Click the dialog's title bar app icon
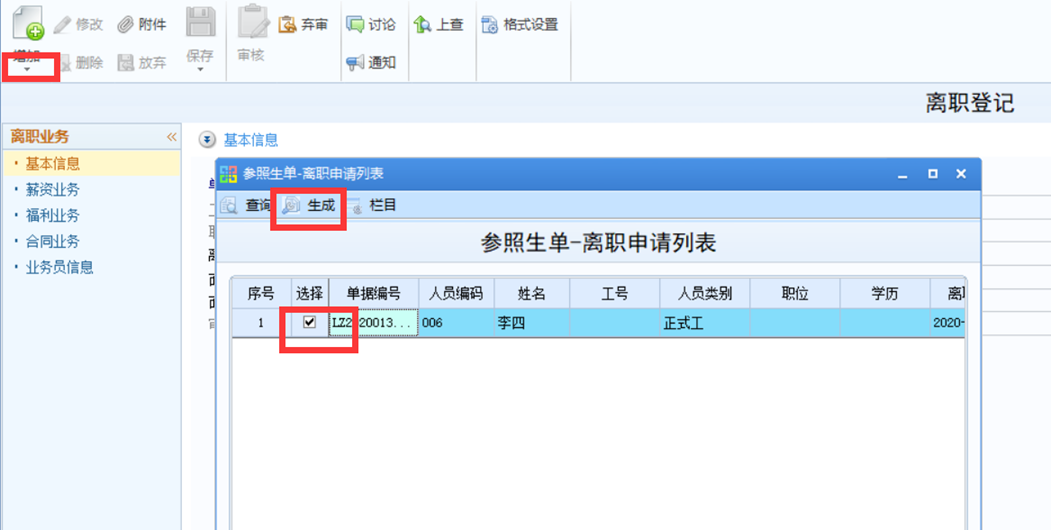 click(229, 174)
